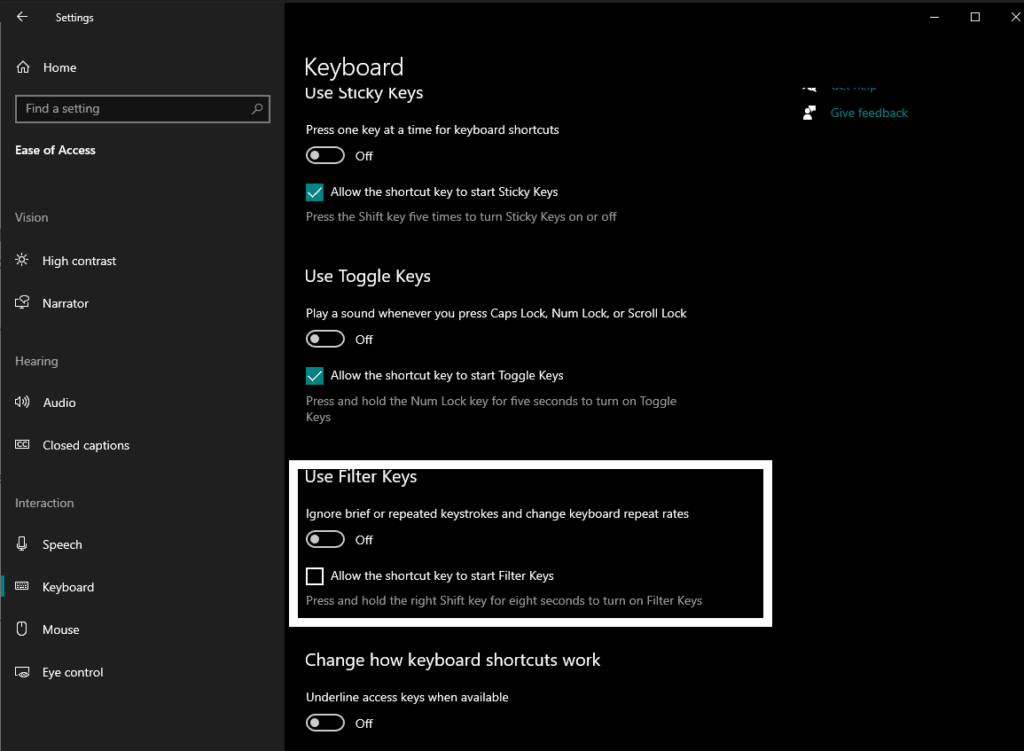Screen dimensions: 1024x751
Task: Turn on Underline access keys toggle
Action: click(326, 723)
